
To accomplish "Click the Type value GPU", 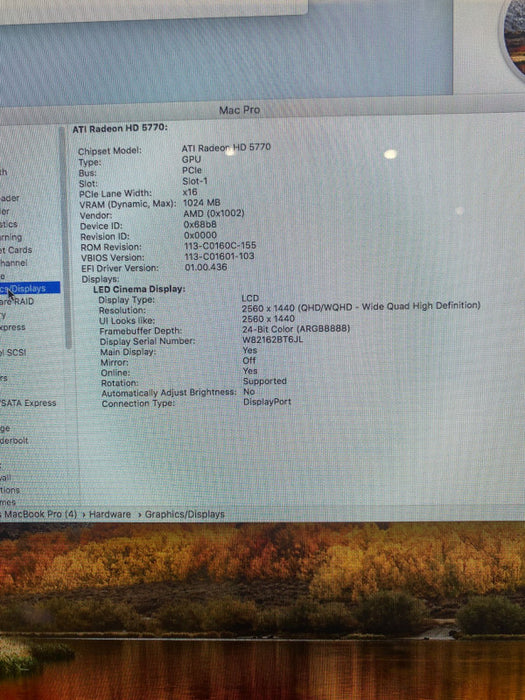I will point(191,159).
